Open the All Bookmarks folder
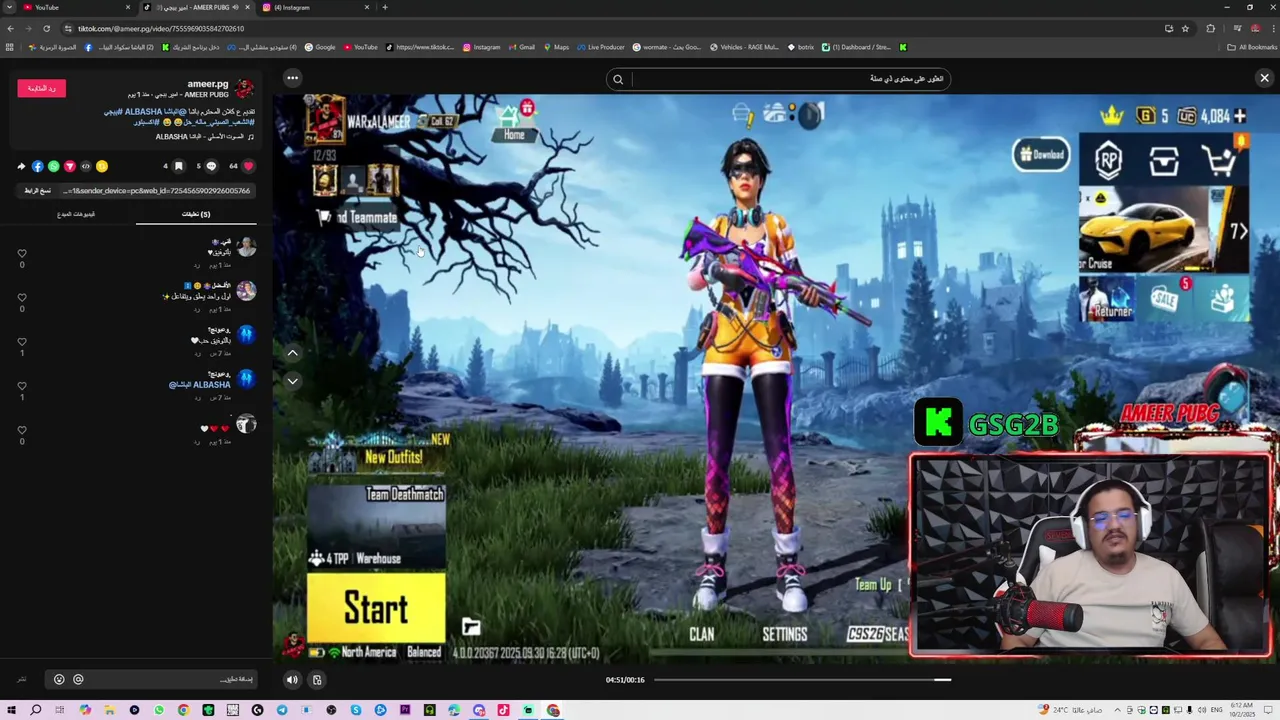 pyautogui.click(x=1252, y=47)
